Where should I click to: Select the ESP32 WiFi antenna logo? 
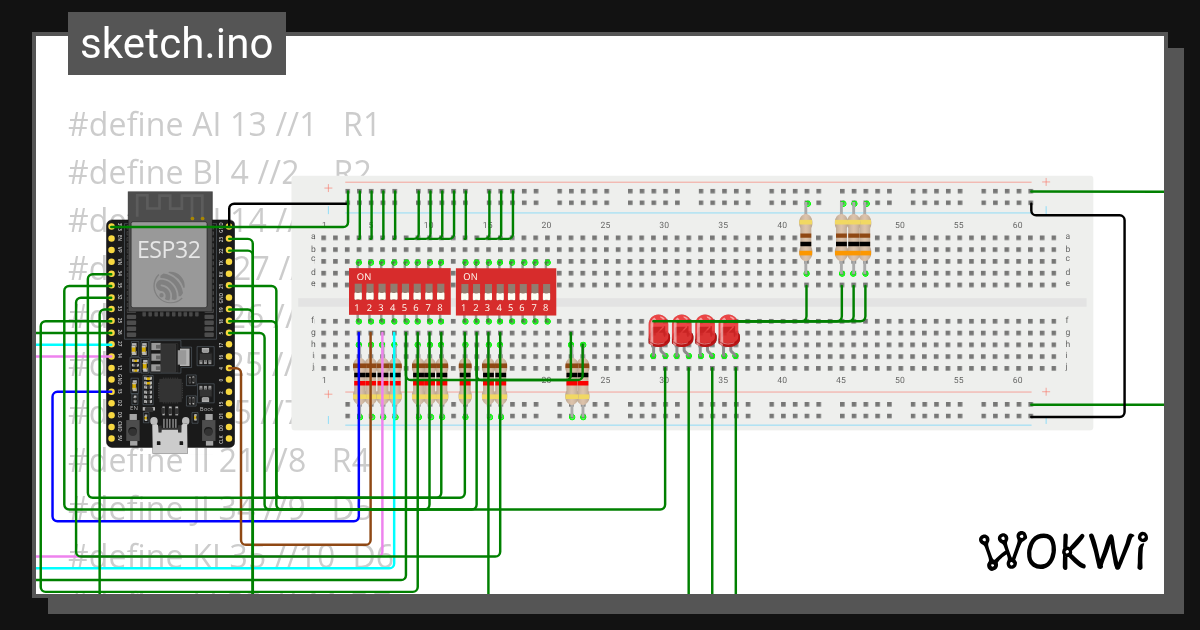172,288
